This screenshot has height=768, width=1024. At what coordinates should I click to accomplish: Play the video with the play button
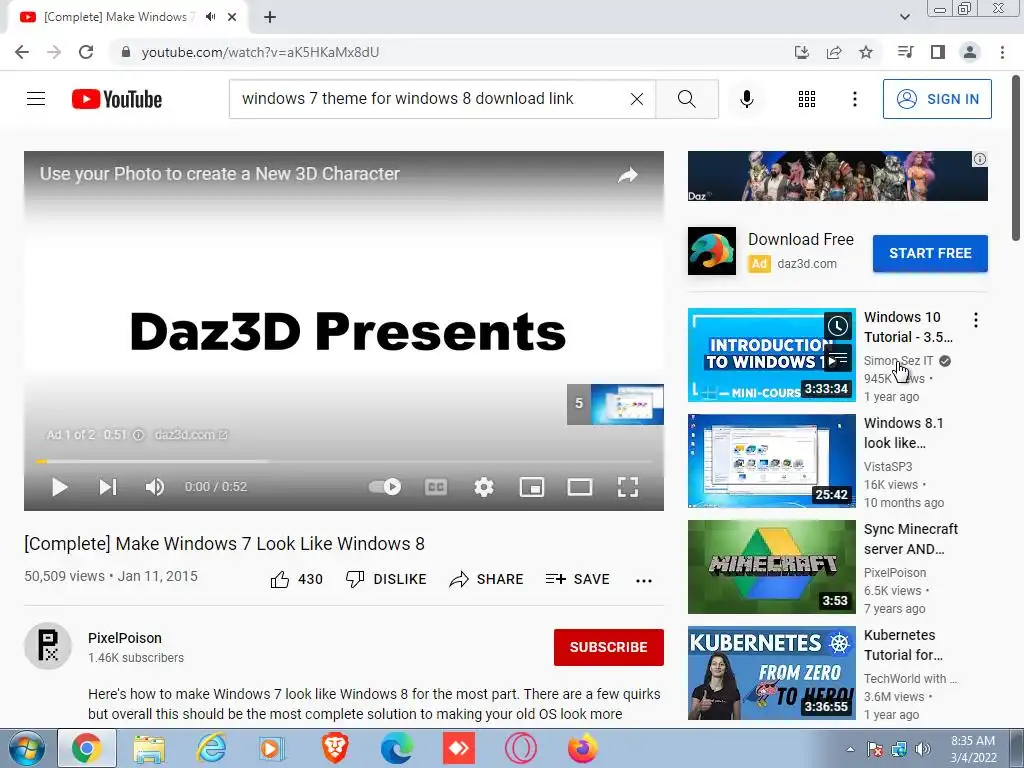click(59, 487)
